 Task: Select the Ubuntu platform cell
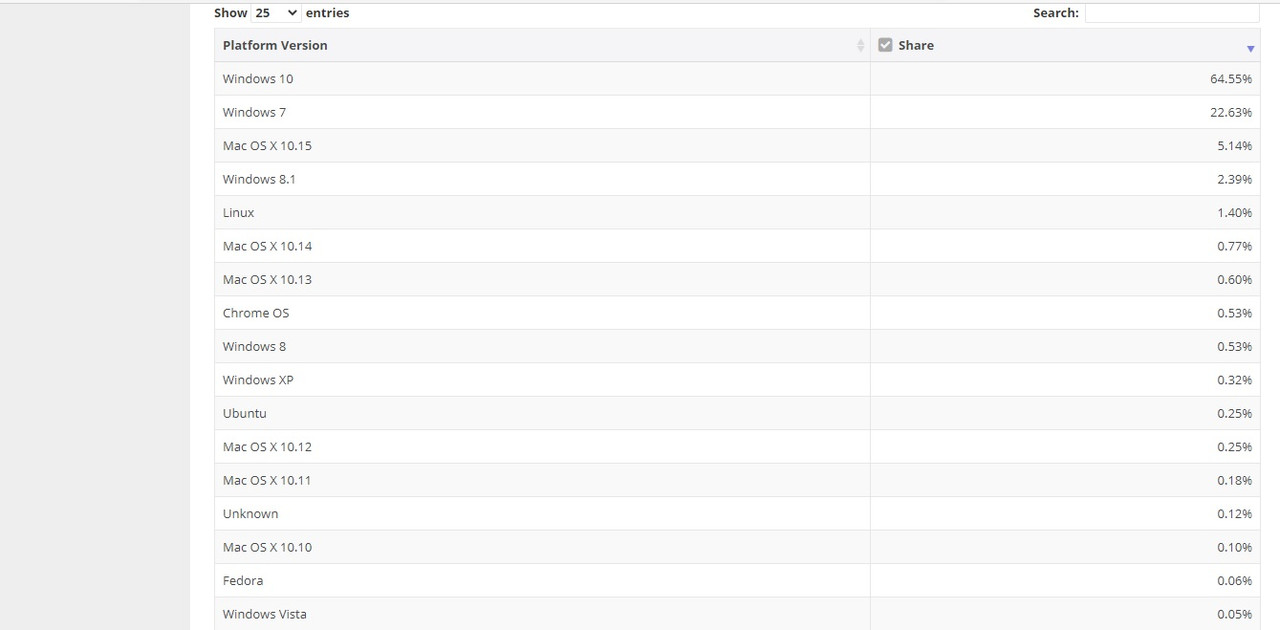click(x=542, y=414)
